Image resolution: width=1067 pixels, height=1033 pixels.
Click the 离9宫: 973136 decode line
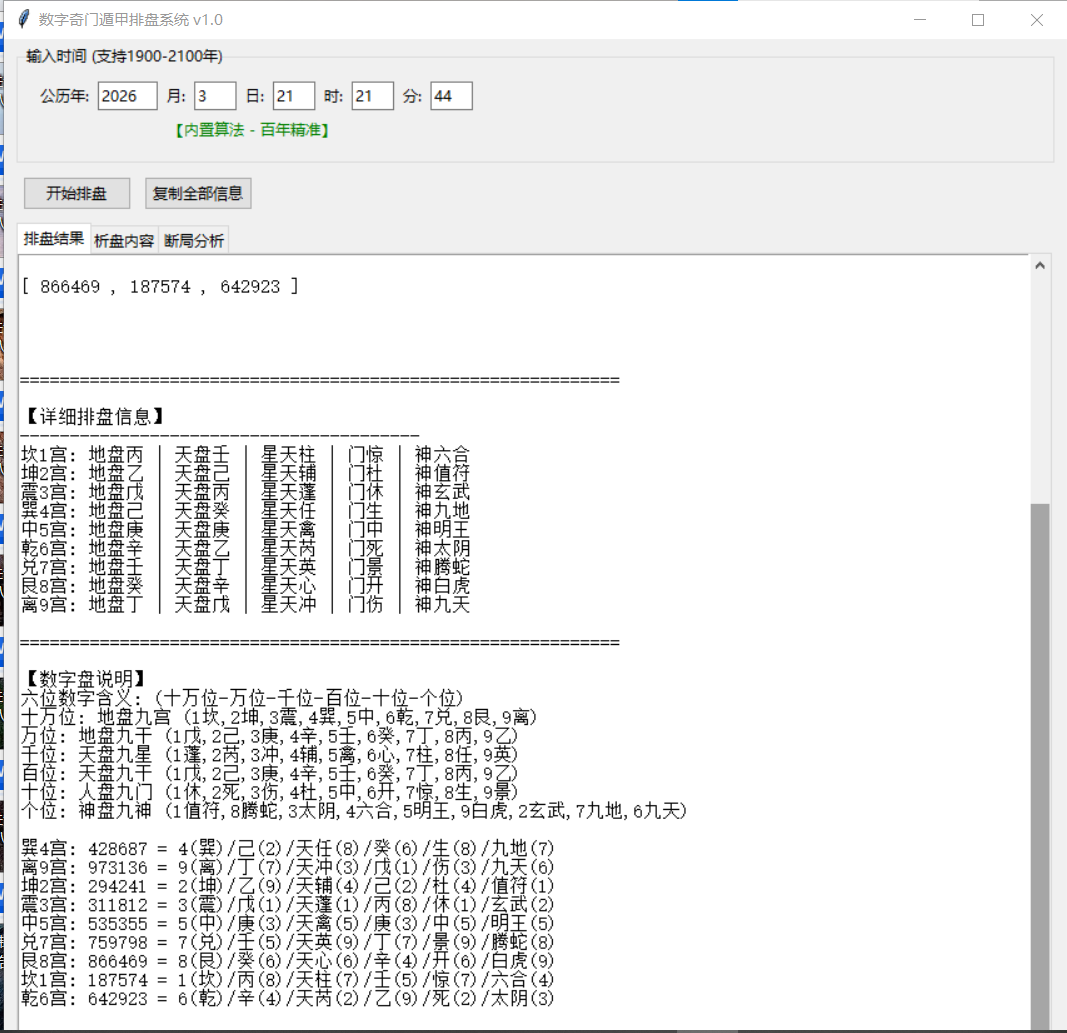tap(288, 867)
